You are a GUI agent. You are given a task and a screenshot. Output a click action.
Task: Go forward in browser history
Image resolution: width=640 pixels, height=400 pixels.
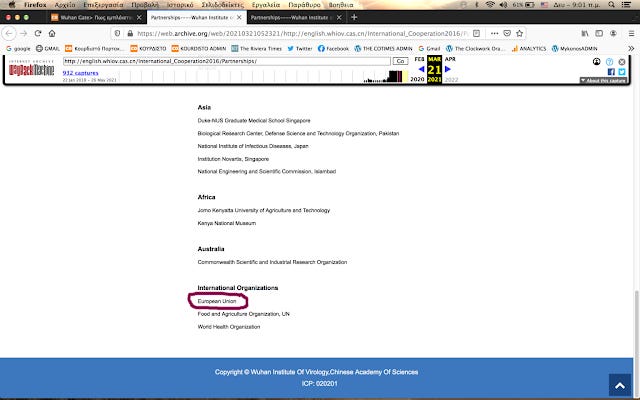(24, 33)
